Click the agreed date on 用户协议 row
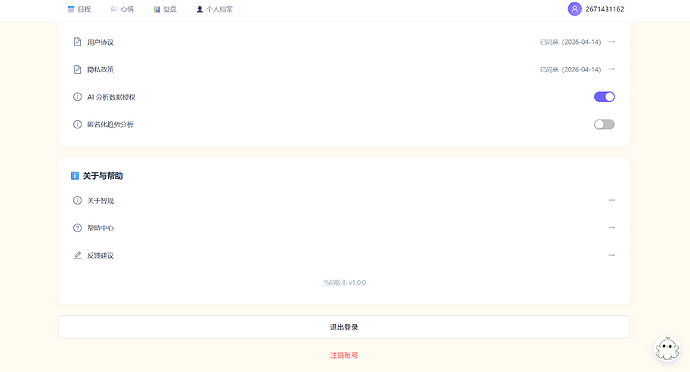 pyautogui.click(x=570, y=42)
